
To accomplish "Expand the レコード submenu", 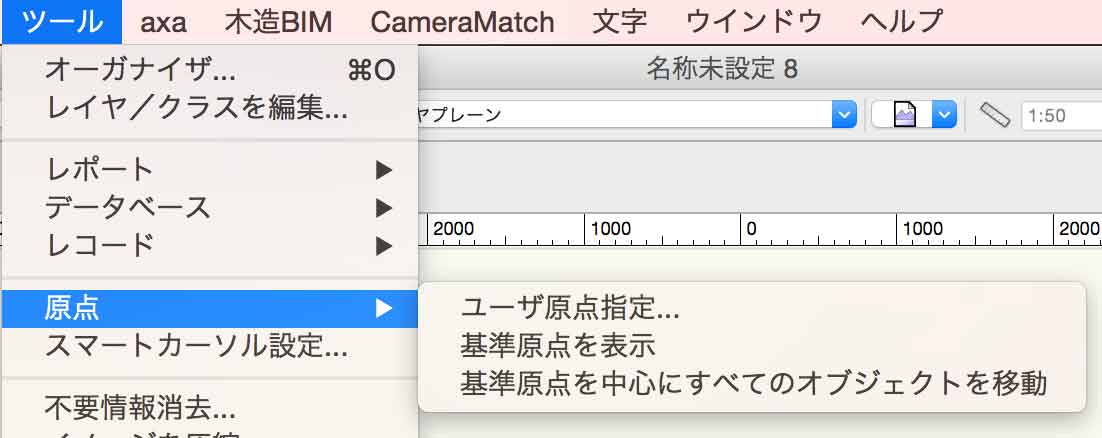I will pyautogui.click(x=100, y=244).
